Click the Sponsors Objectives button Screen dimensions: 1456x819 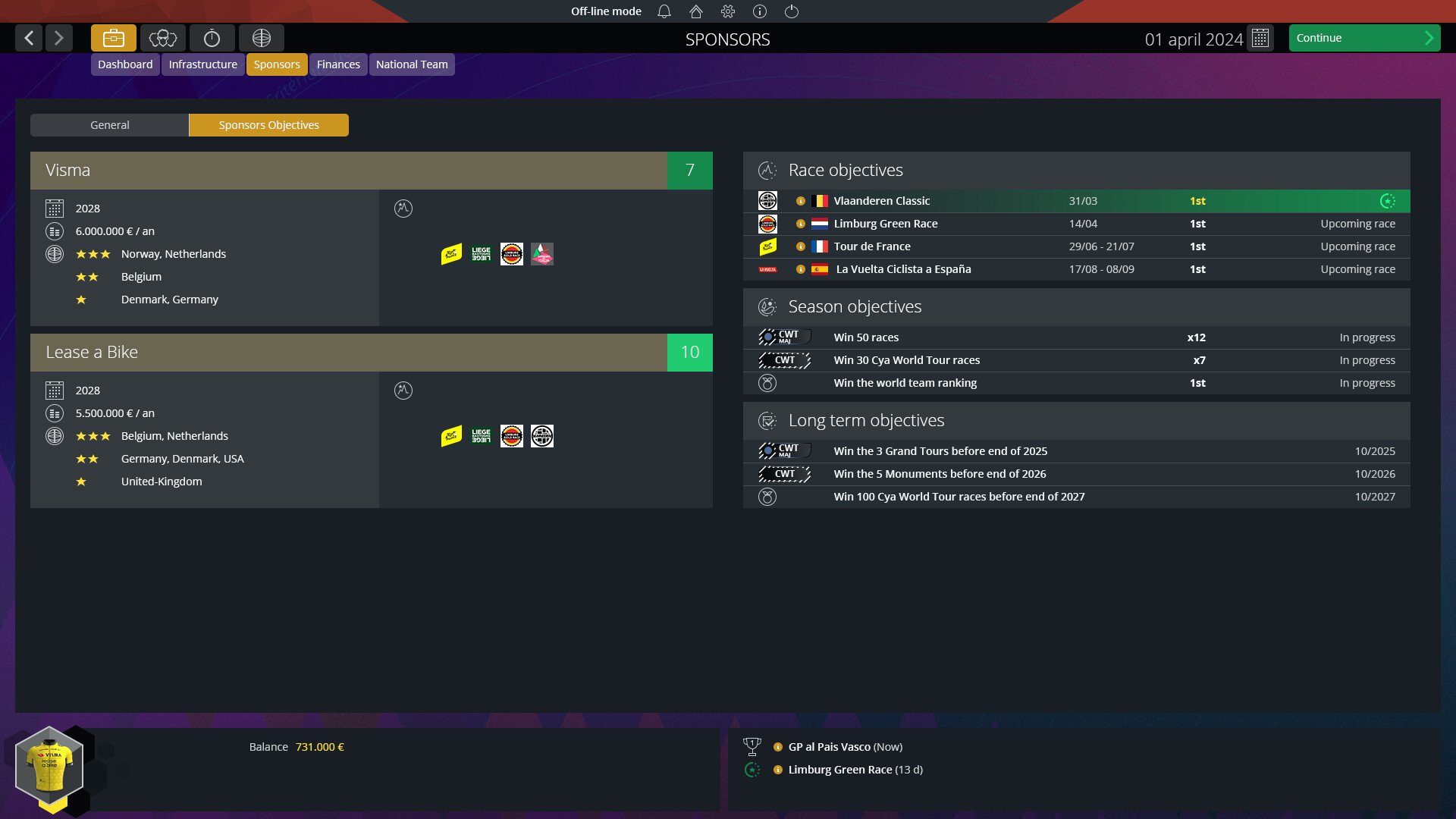(x=268, y=124)
